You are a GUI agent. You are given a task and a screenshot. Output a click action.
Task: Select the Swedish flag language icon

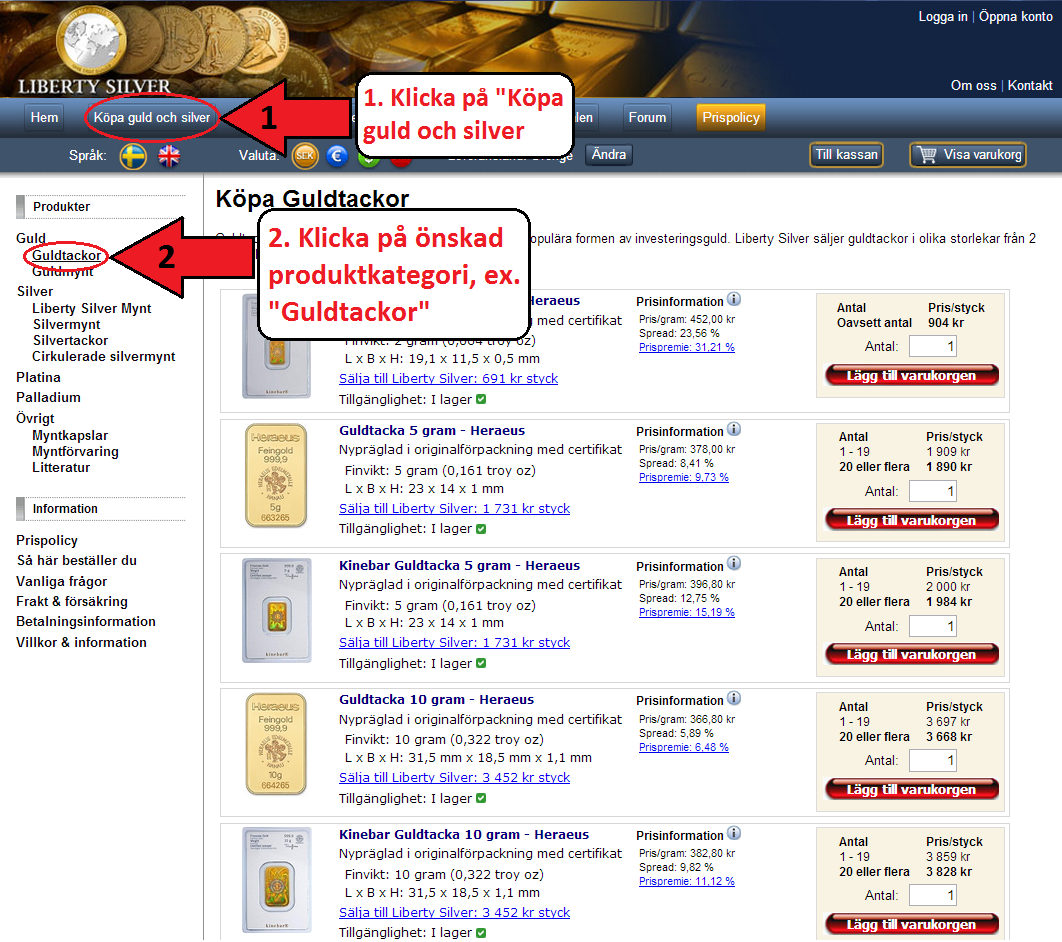(x=133, y=156)
